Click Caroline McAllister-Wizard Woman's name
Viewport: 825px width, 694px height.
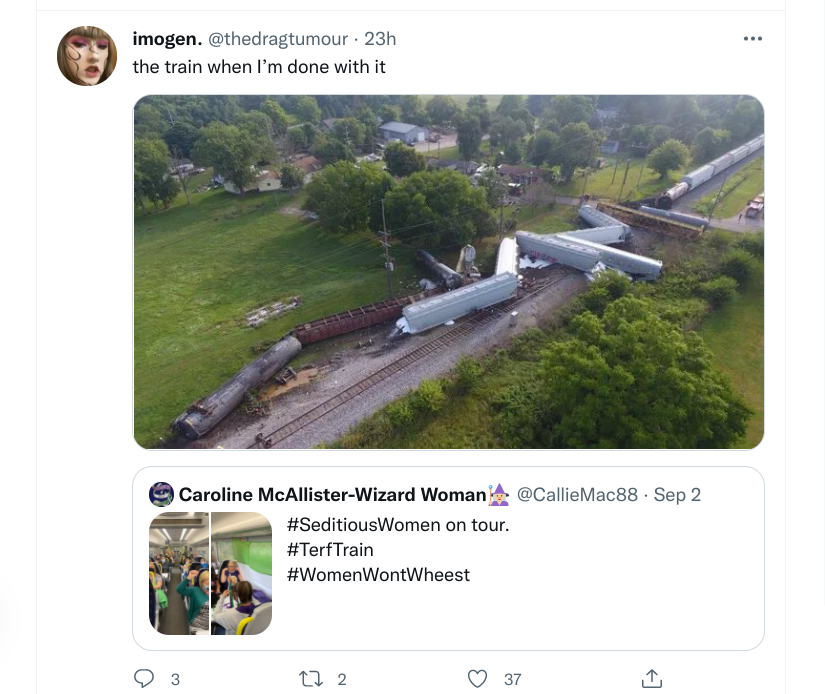[x=332, y=494]
